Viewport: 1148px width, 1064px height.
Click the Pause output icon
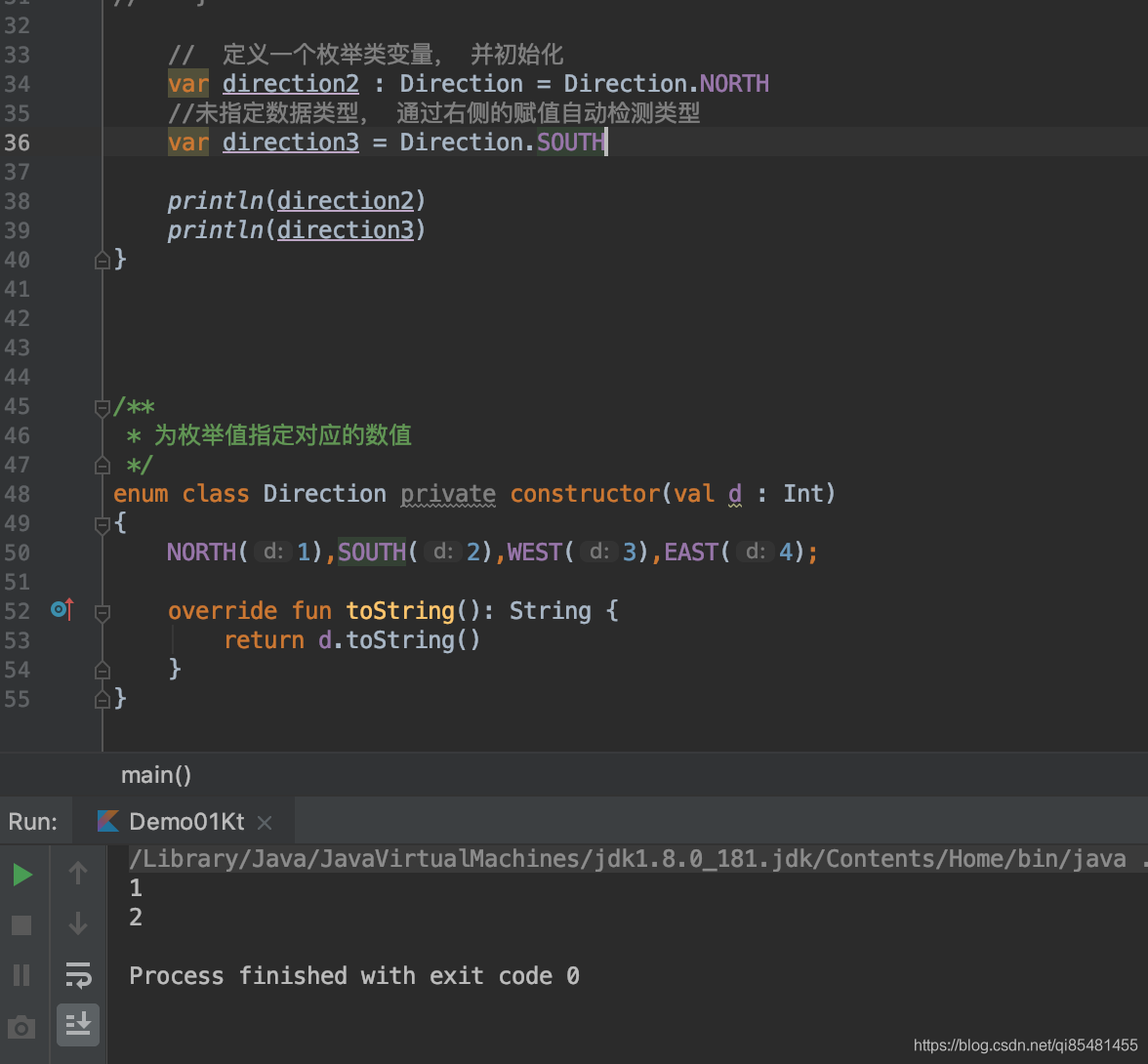pyautogui.click(x=21, y=975)
